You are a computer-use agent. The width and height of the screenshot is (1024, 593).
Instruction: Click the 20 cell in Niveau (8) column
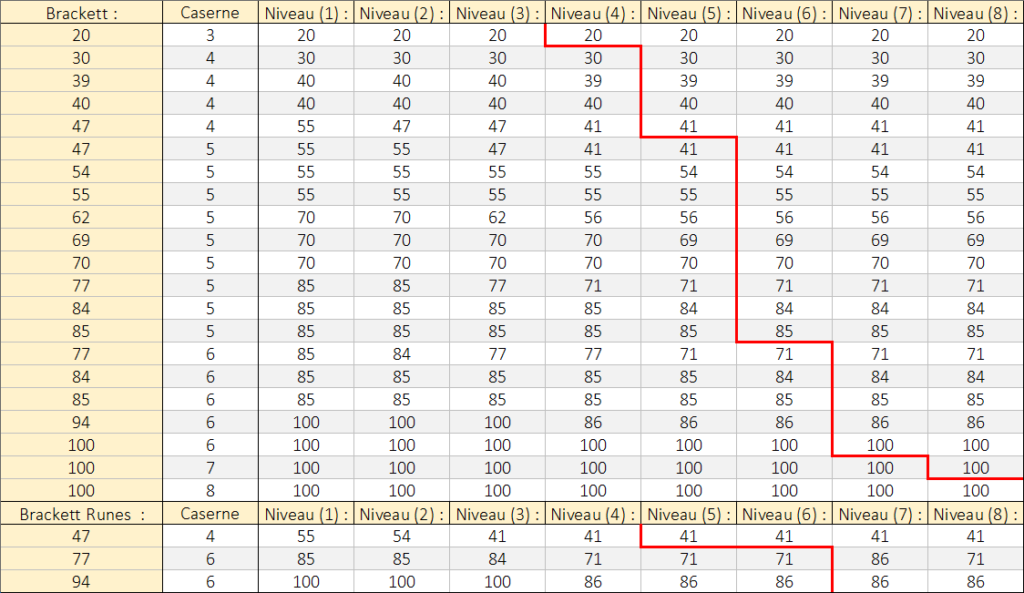click(x=975, y=35)
